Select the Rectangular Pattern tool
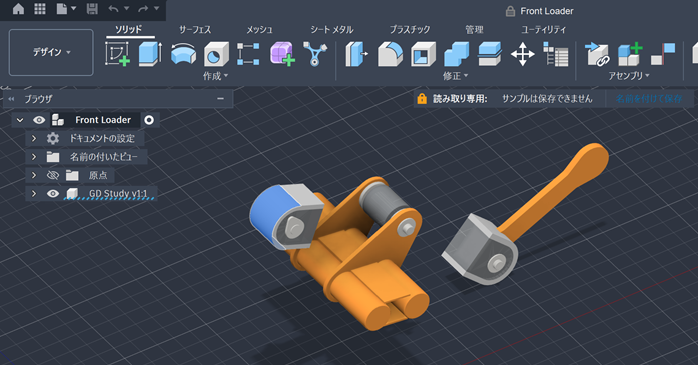Viewport: 698px width, 365px height. point(248,54)
